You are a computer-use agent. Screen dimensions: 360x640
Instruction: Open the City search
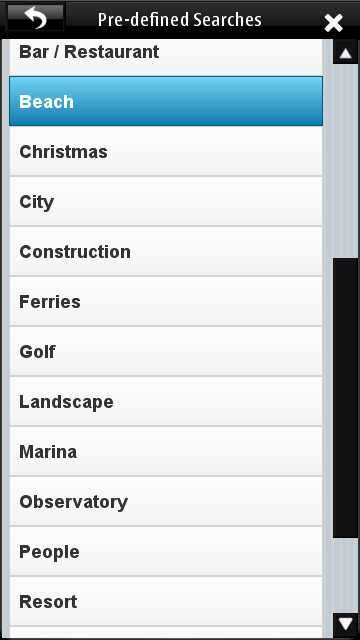coord(166,202)
